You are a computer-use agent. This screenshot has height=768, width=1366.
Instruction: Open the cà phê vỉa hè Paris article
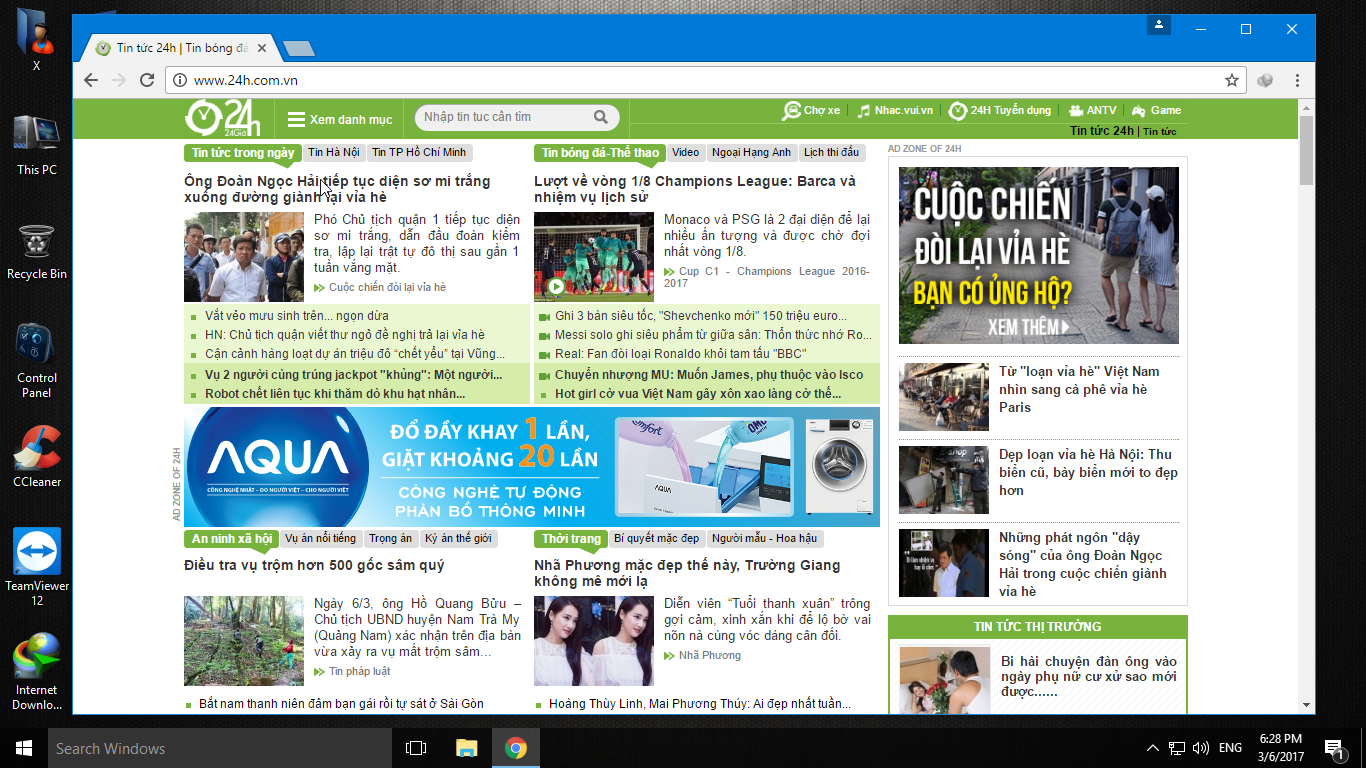coord(1079,389)
